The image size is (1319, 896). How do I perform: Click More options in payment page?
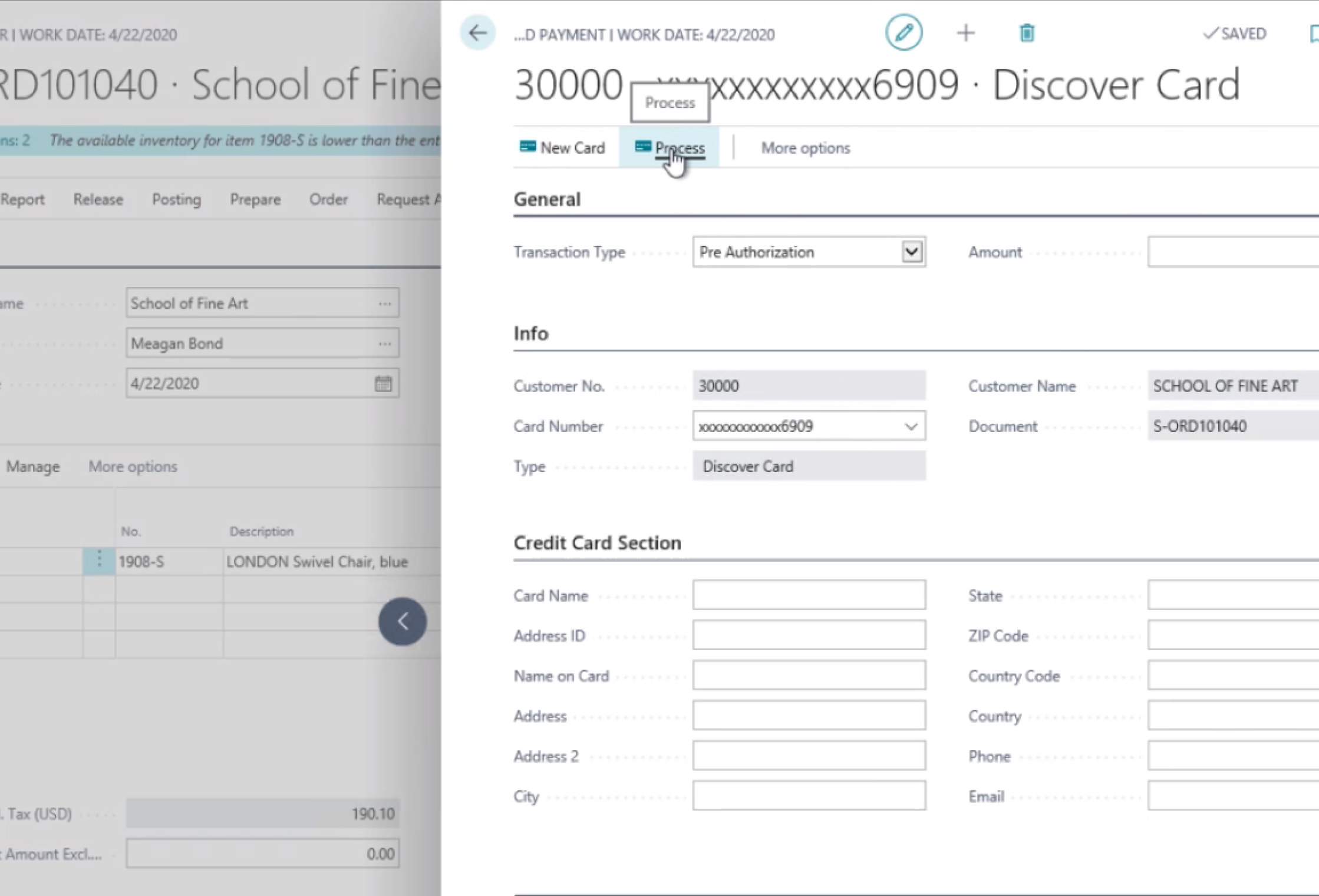click(x=806, y=148)
